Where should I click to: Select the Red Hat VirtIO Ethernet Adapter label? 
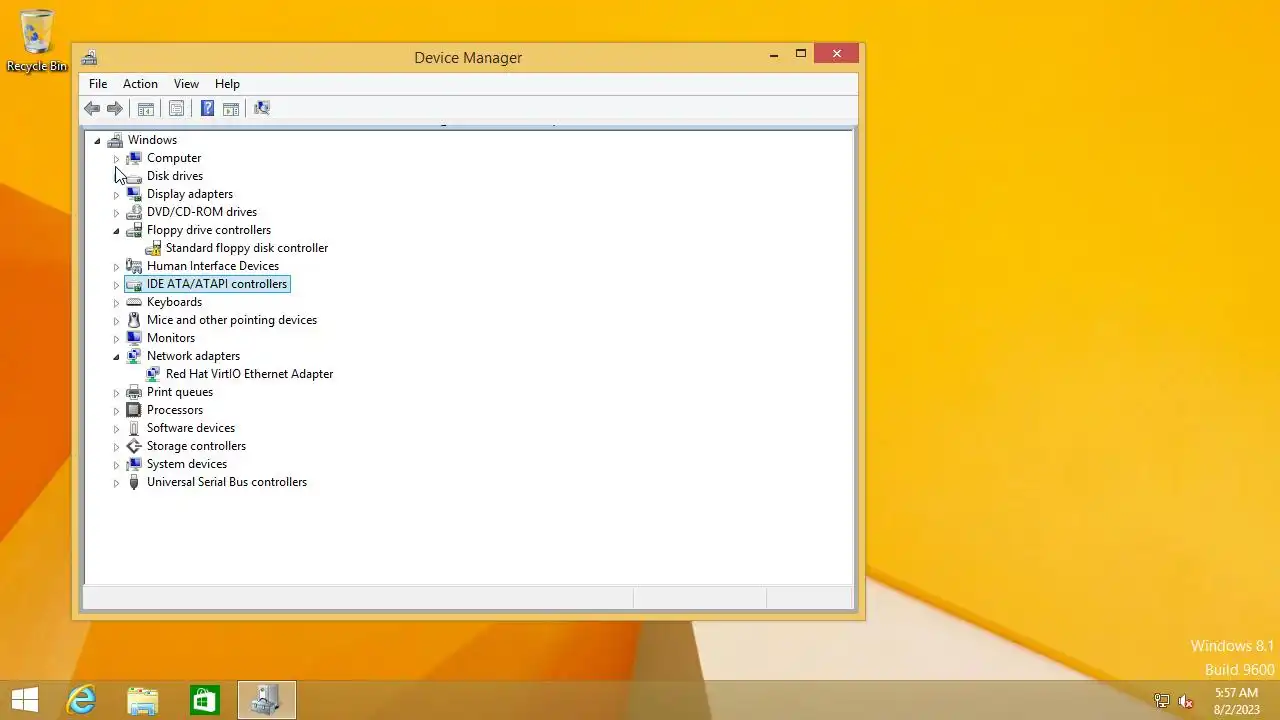249,374
